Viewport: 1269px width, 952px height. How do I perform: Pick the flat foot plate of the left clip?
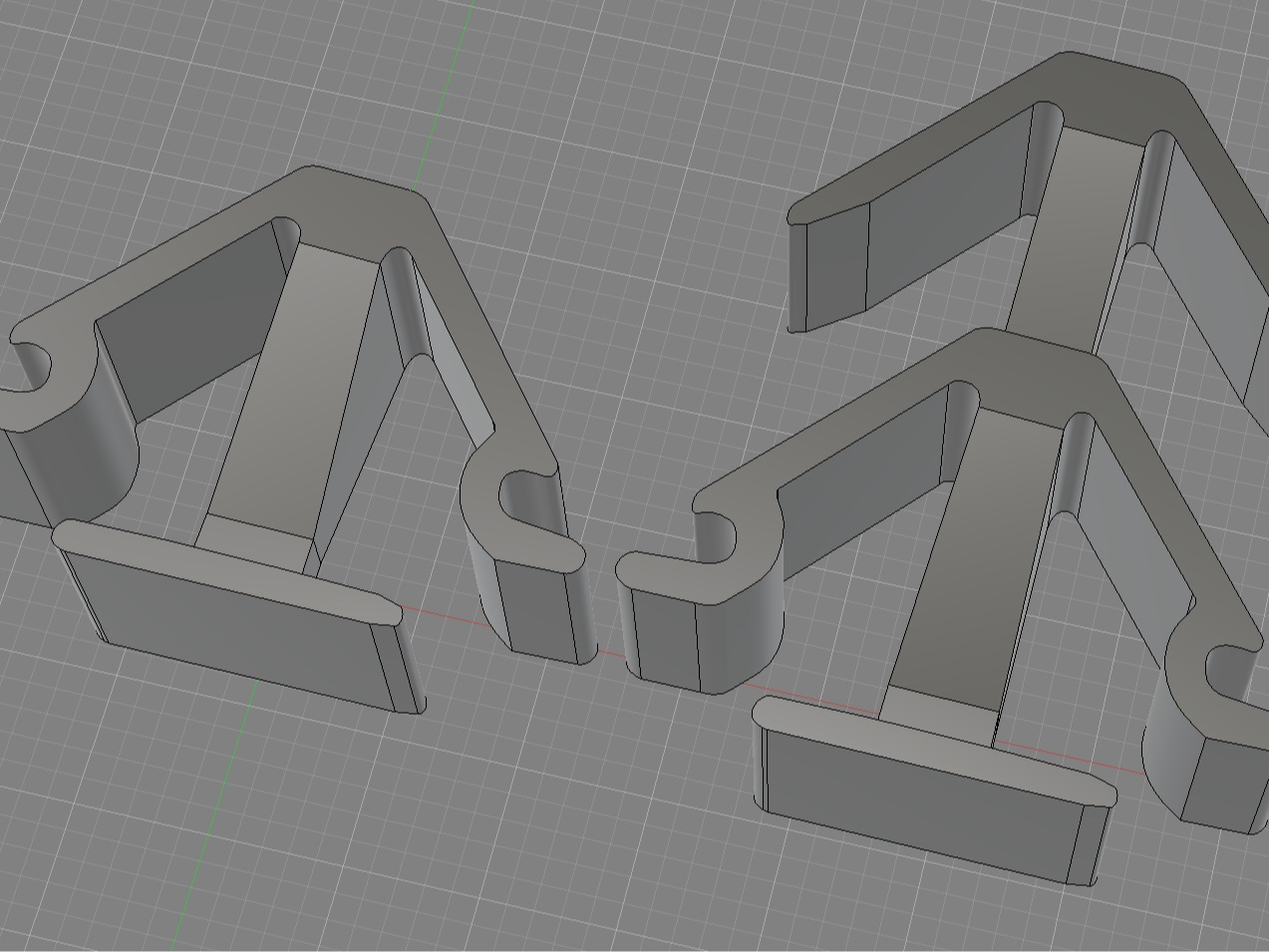239,618
